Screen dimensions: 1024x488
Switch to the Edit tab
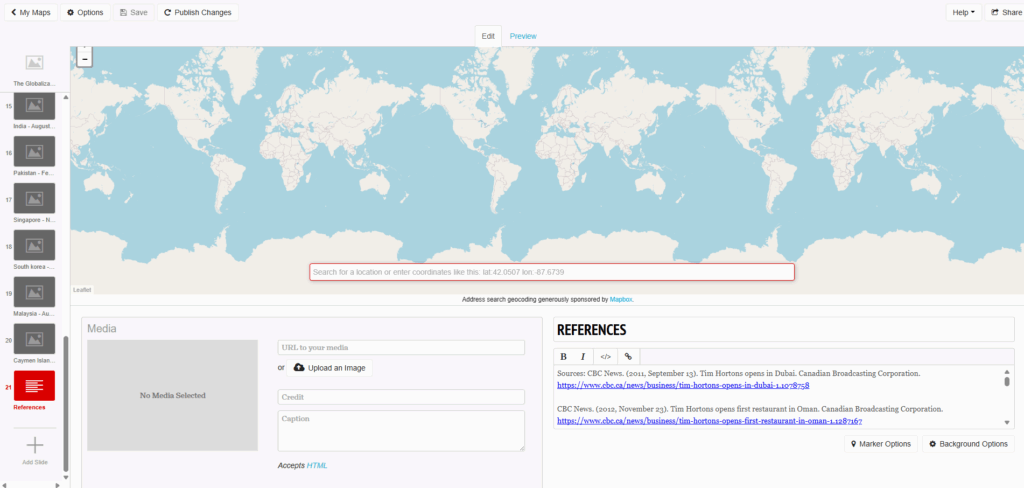pyautogui.click(x=488, y=36)
